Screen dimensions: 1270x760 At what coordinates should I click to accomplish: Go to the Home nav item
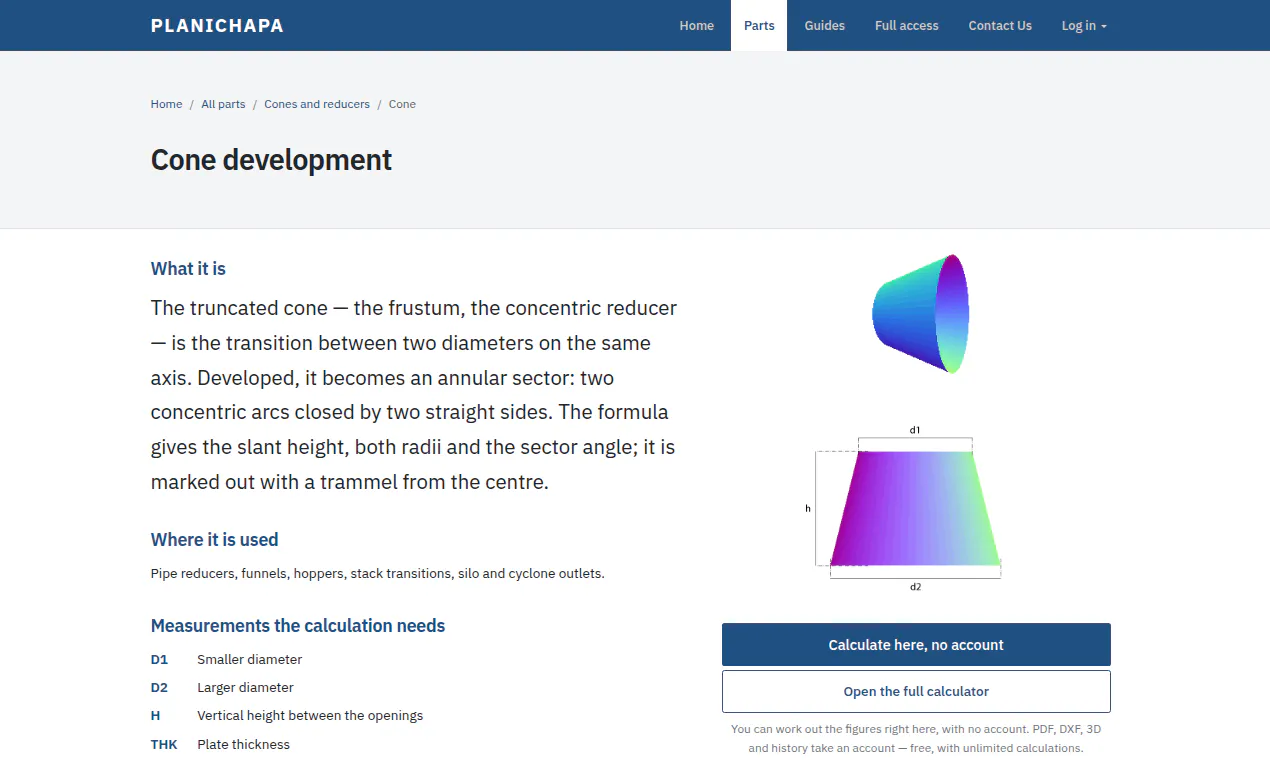697,26
